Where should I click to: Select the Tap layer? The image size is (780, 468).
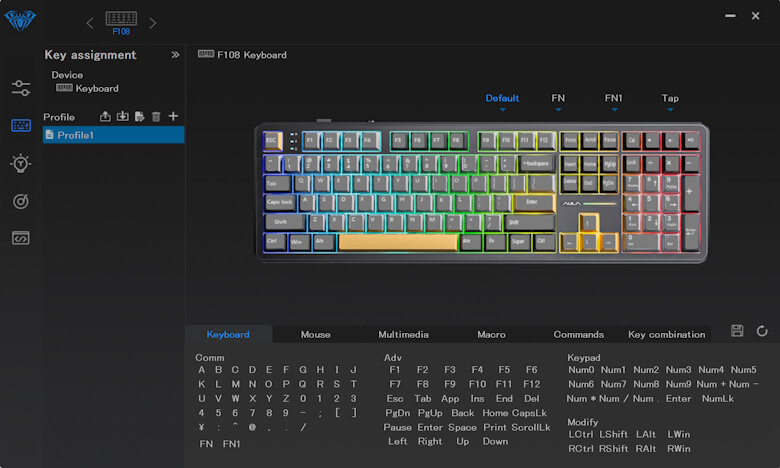tap(670, 98)
